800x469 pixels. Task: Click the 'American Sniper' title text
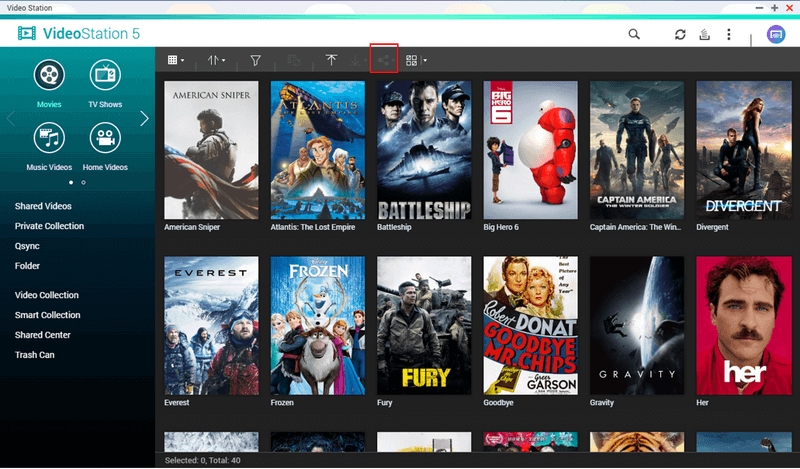click(x=192, y=227)
